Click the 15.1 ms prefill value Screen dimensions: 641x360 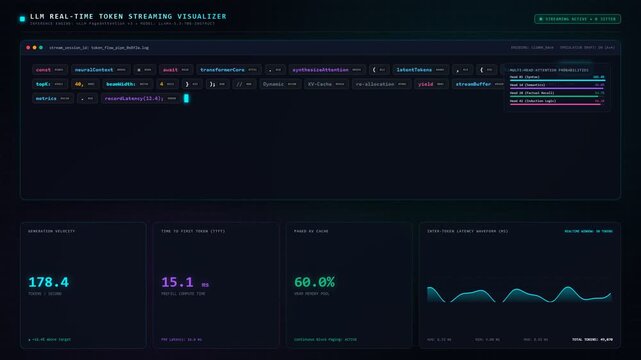click(185, 282)
